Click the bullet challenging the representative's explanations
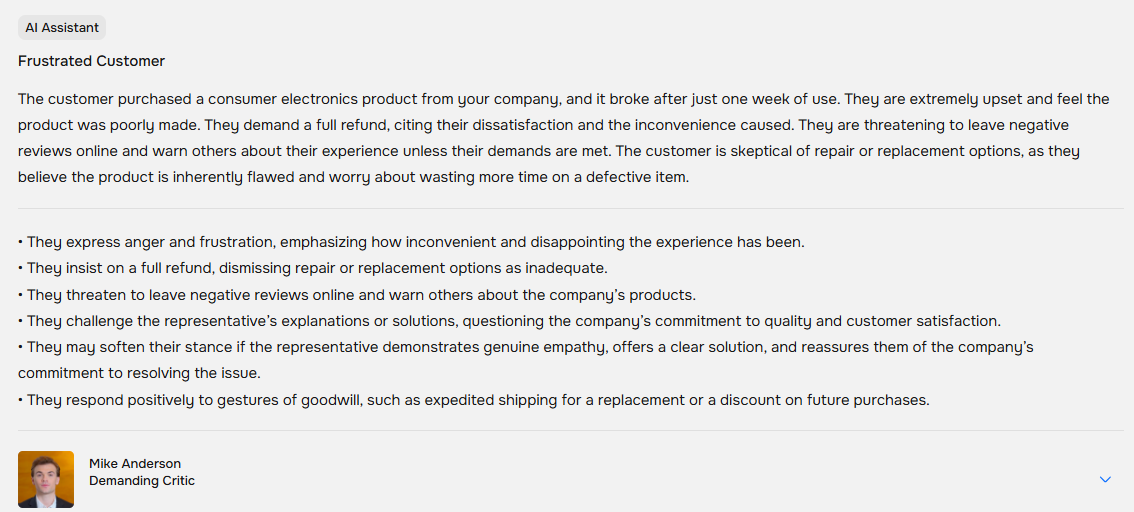Image resolution: width=1134 pixels, height=512 pixels. pyautogui.click(x=509, y=321)
